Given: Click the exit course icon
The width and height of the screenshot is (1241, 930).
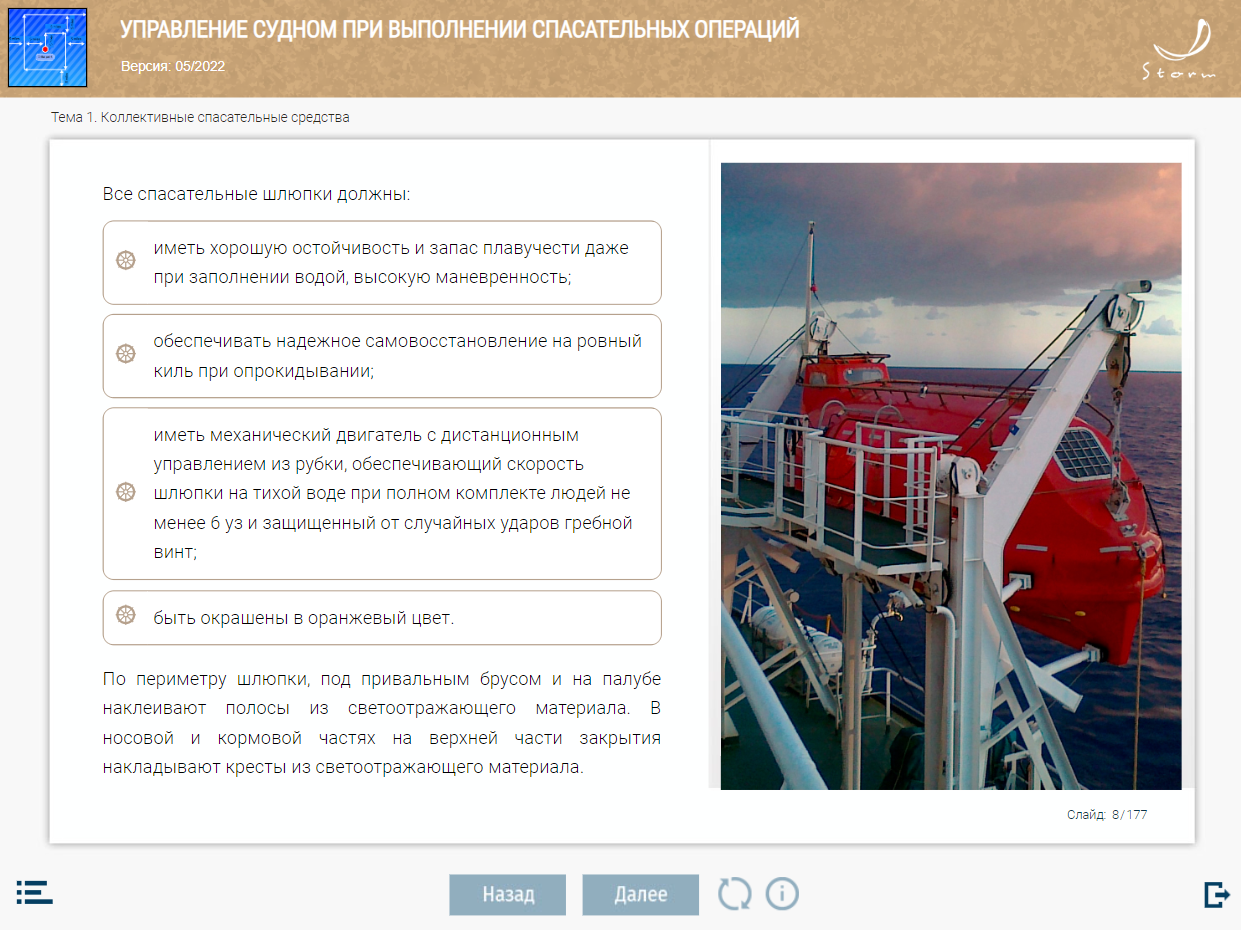Looking at the screenshot, I should (x=1217, y=894).
